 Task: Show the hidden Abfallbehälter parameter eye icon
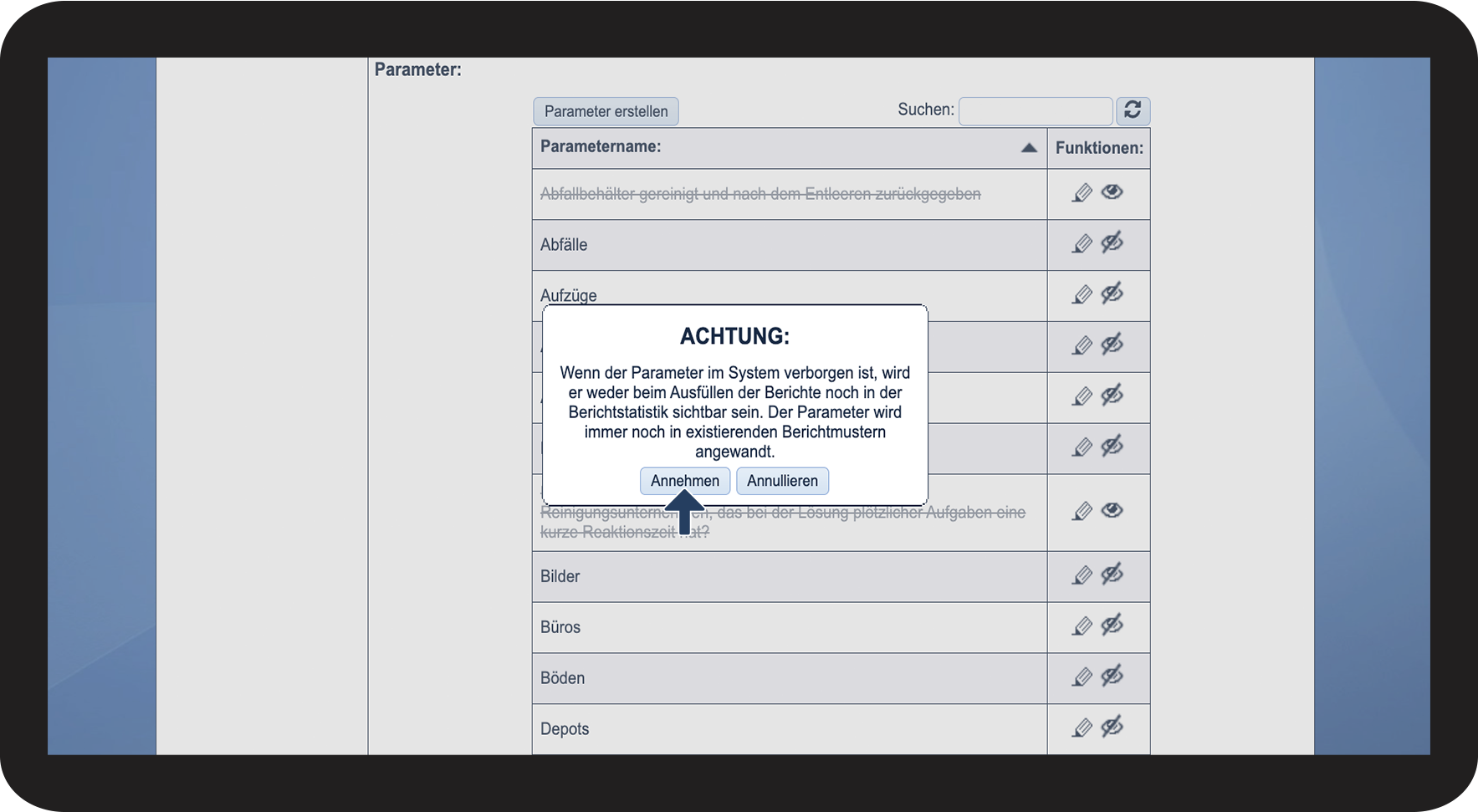pos(1112,192)
